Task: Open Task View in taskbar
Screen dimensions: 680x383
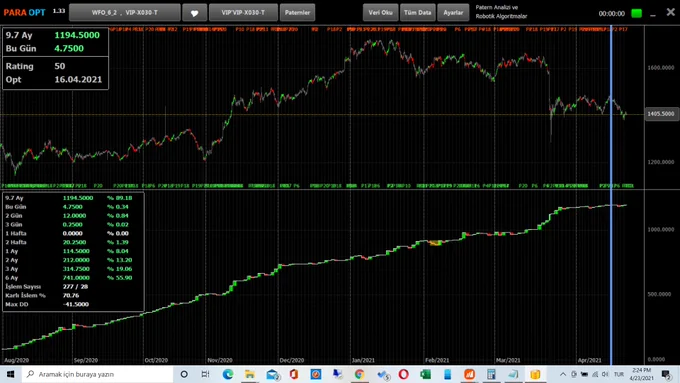Action: pos(206,374)
